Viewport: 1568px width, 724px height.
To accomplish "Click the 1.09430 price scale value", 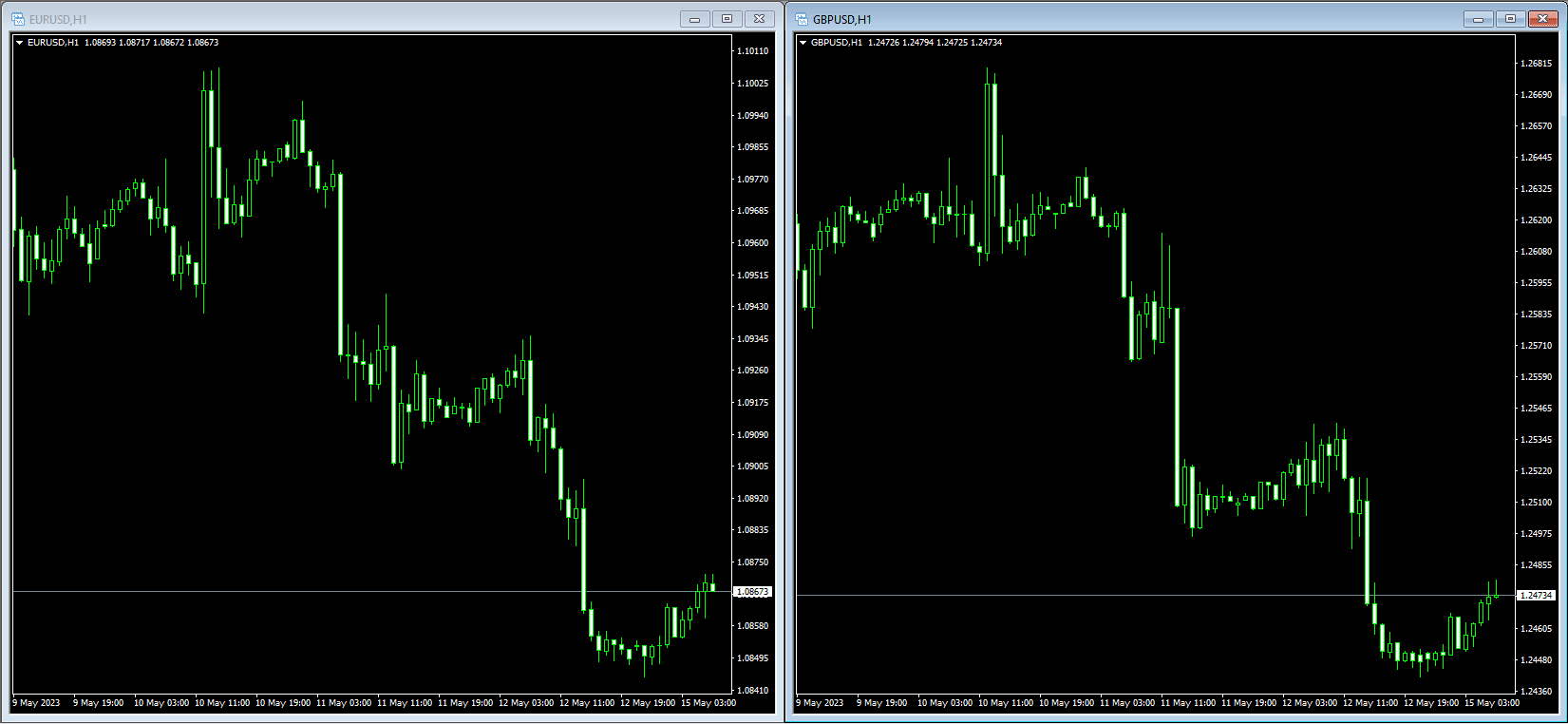I will tap(753, 307).
